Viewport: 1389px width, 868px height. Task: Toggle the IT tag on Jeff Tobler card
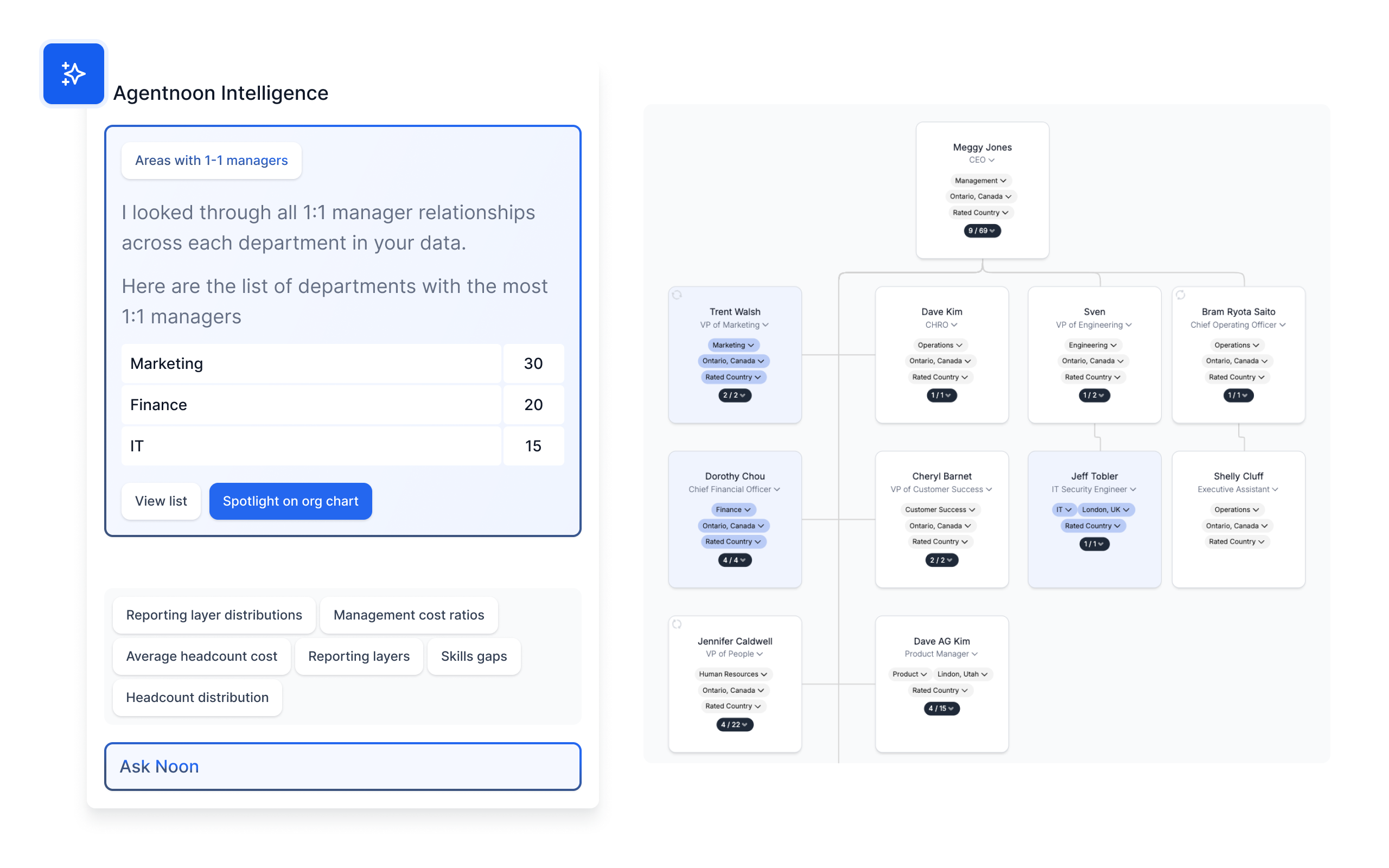[1064, 510]
